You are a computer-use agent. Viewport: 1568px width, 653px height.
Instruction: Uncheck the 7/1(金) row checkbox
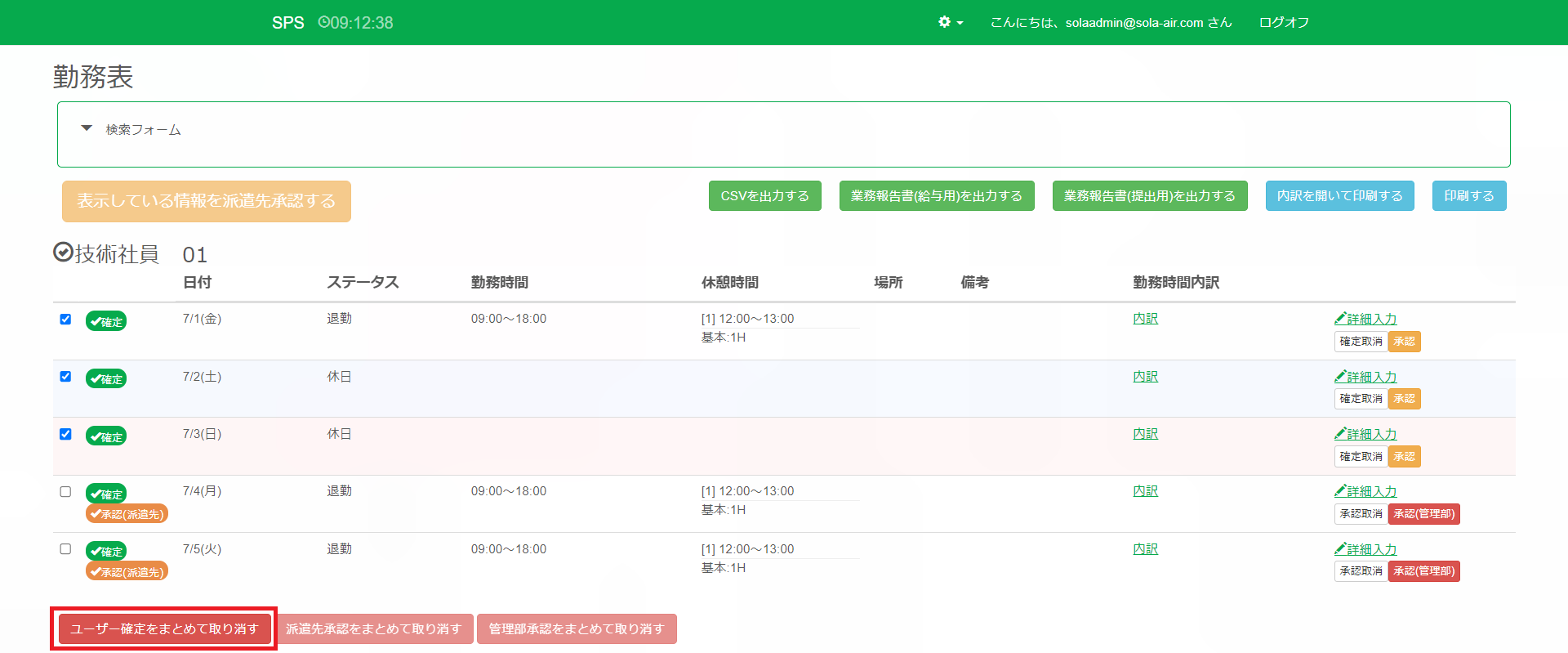point(65,320)
